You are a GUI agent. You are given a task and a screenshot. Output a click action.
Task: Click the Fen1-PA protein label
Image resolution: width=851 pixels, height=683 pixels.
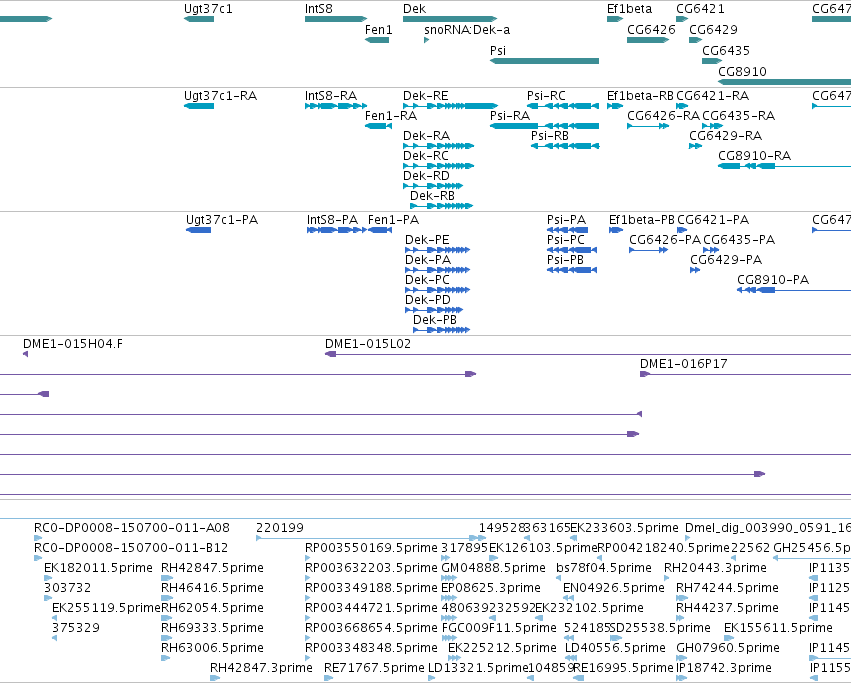(x=393, y=220)
